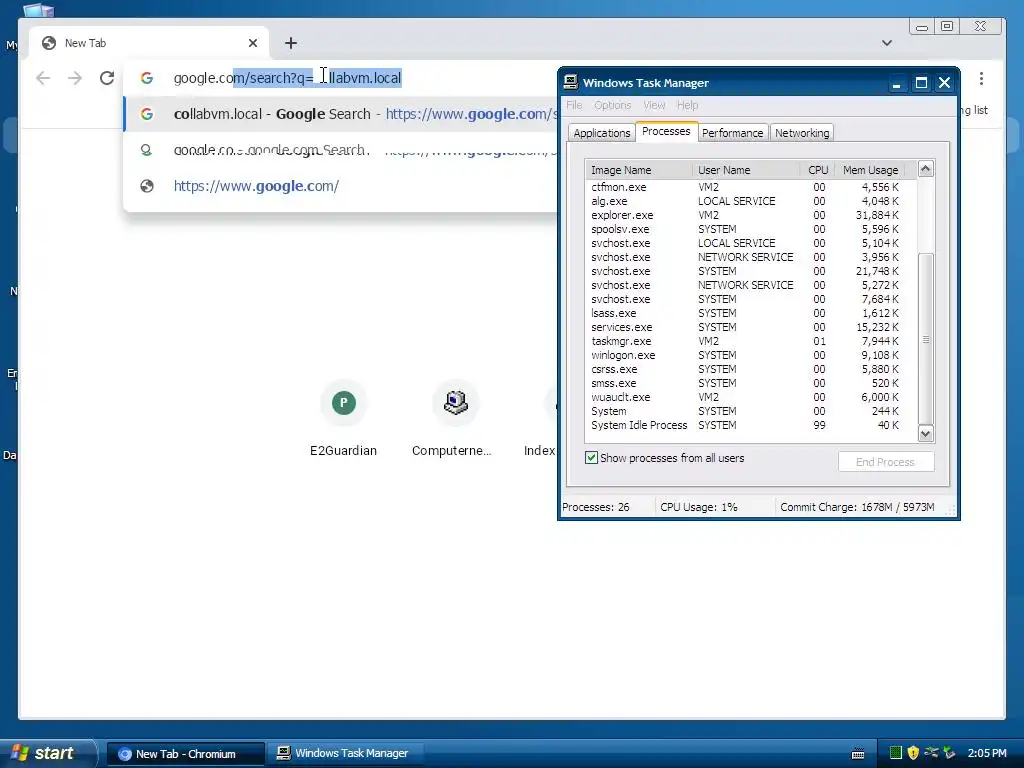Click the network connection tray icon
The width and height of the screenshot is (1024, 768).
931,753
